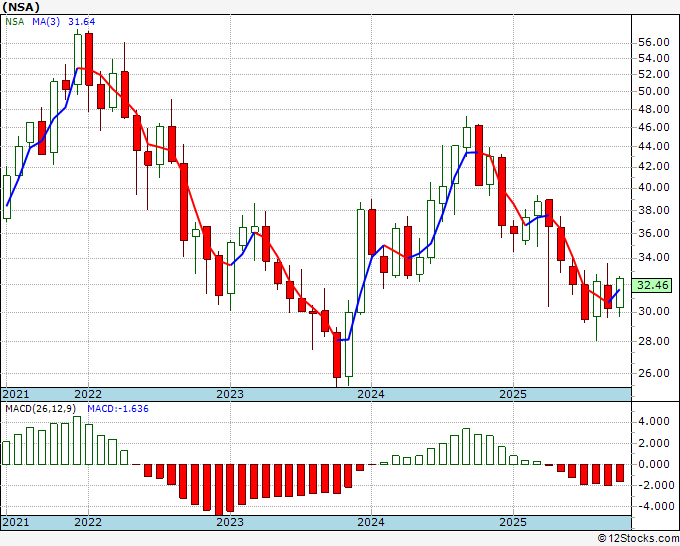Click the 36.00 price axis label
Viewport: 680px width, 546px height.
pos(654,233)
